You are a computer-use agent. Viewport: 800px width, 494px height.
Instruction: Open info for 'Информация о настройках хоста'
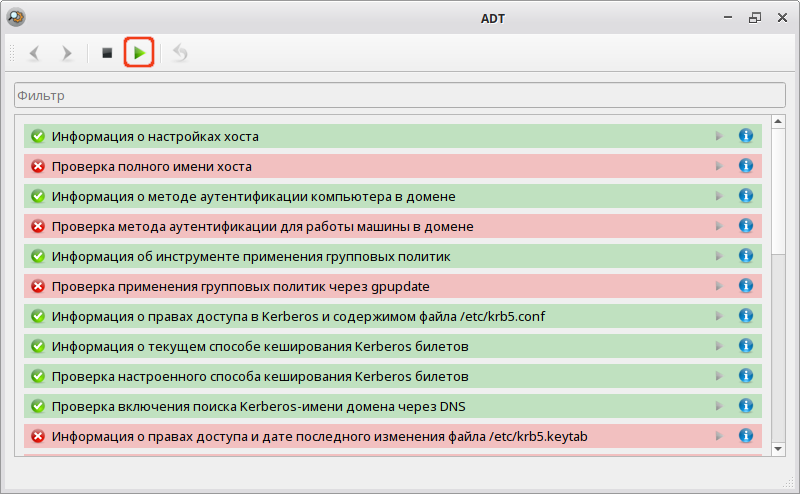(745, 136)
